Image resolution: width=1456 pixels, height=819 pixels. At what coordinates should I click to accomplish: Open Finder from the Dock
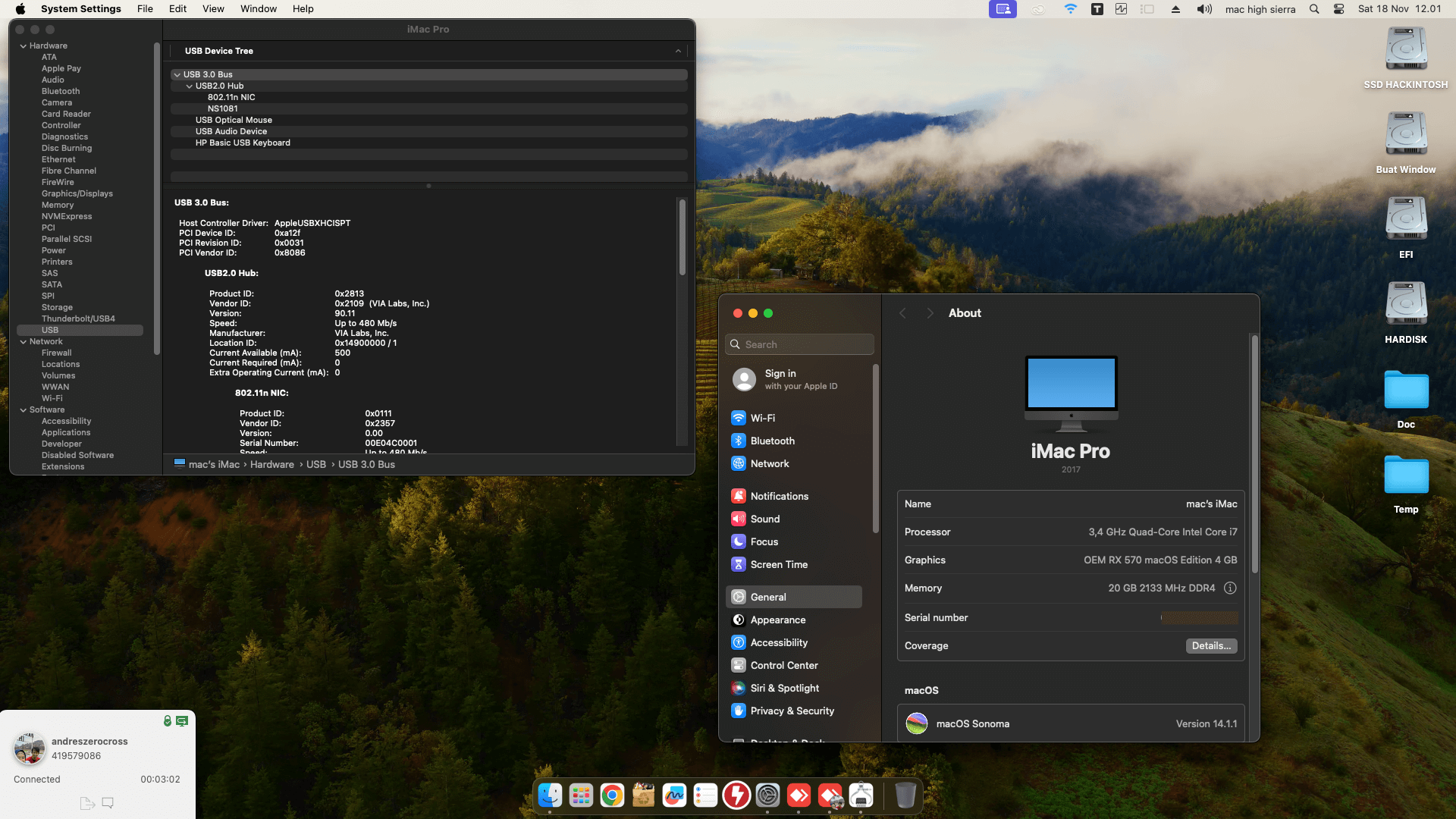pyautogui.click(x=550, y=795)
